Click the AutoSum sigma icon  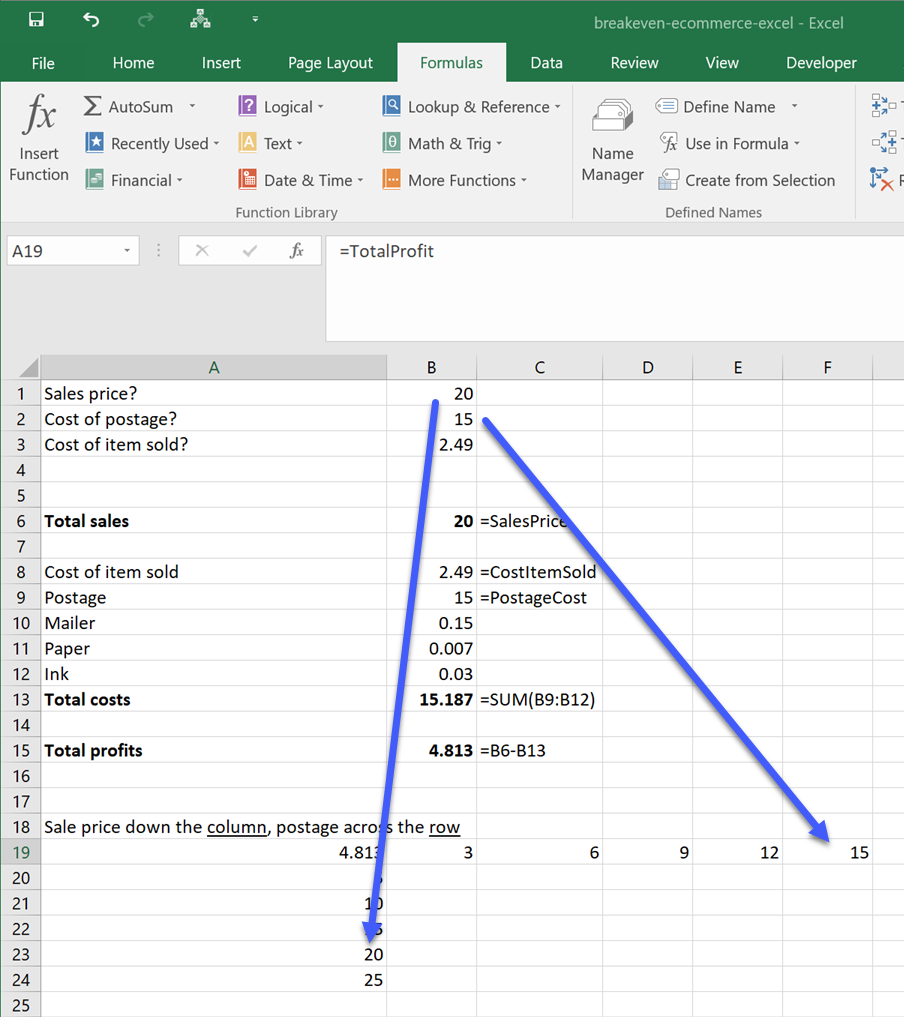point(93,107)
